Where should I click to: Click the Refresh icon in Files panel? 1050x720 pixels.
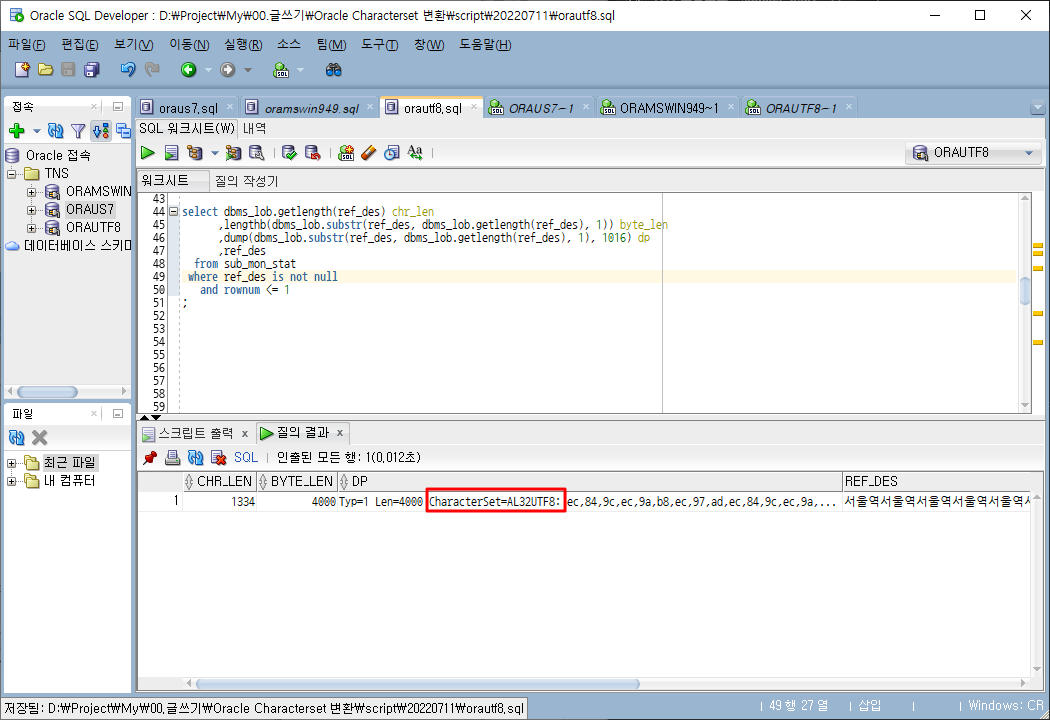[17, 437]
